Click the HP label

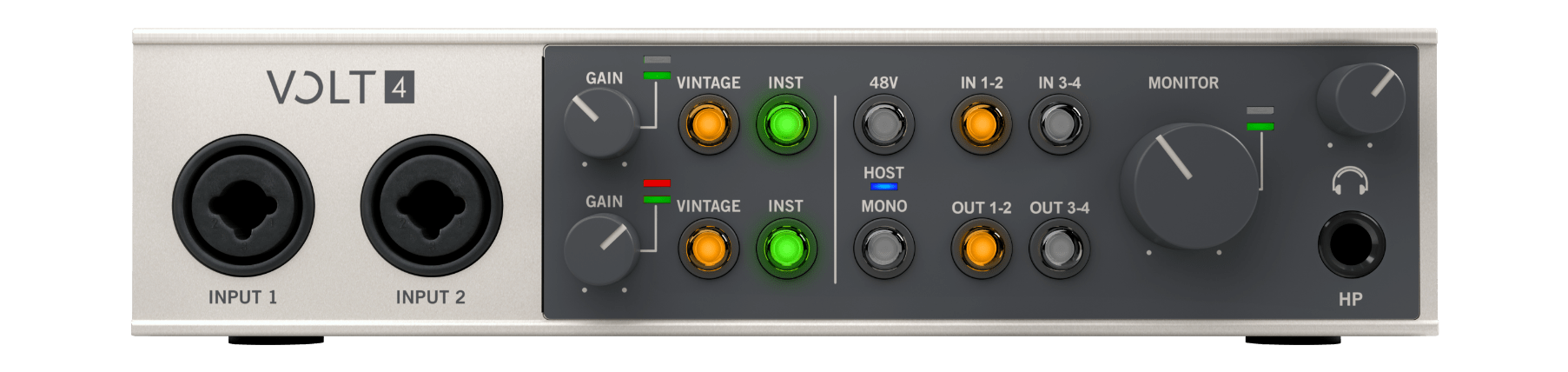[x=1350, y=299]
